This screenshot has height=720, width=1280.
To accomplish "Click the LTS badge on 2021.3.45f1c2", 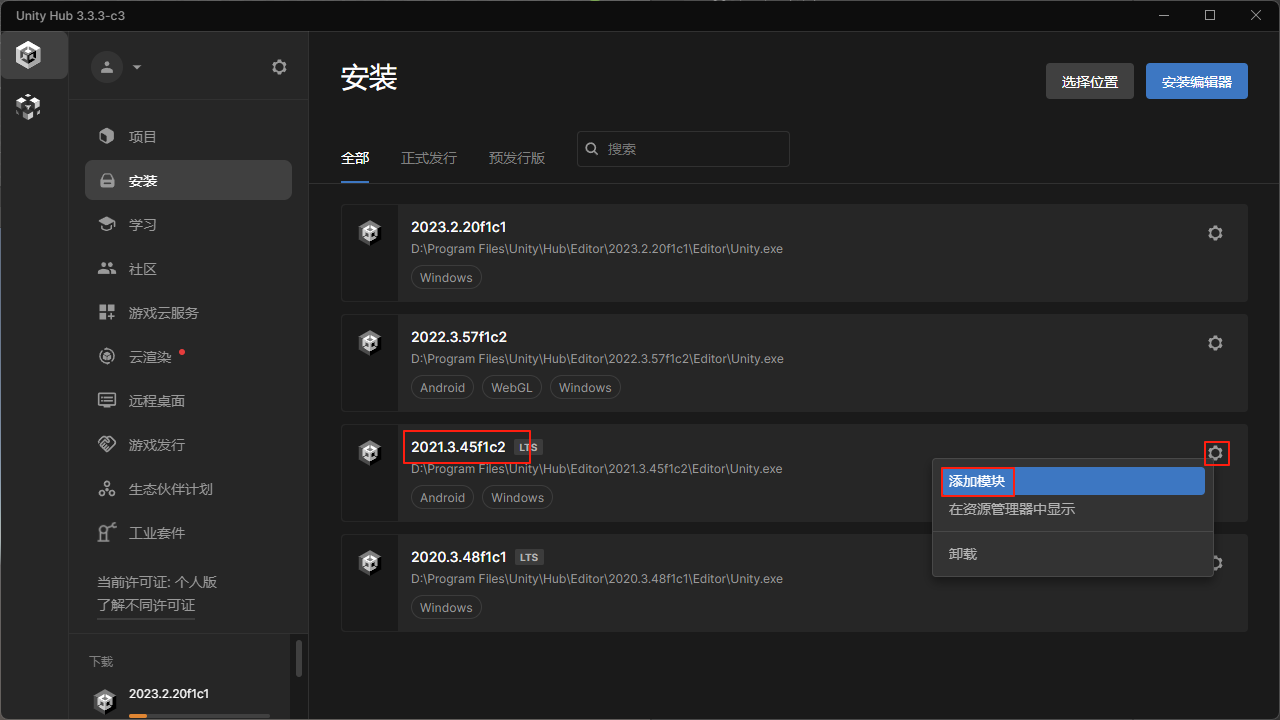I will pyautogui.click(x=528, y=447).
